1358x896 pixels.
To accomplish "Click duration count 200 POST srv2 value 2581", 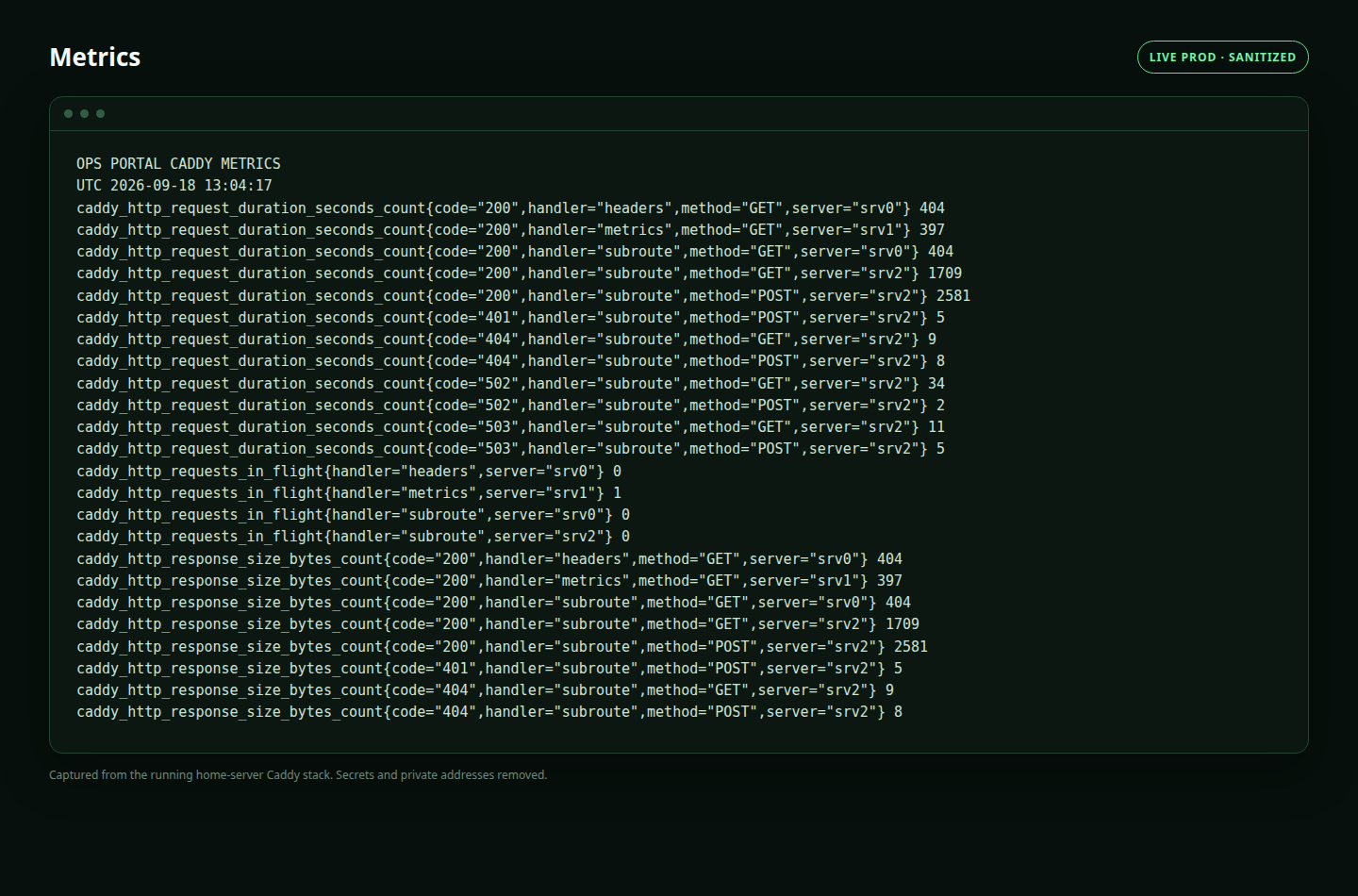I will coord(523,296).
